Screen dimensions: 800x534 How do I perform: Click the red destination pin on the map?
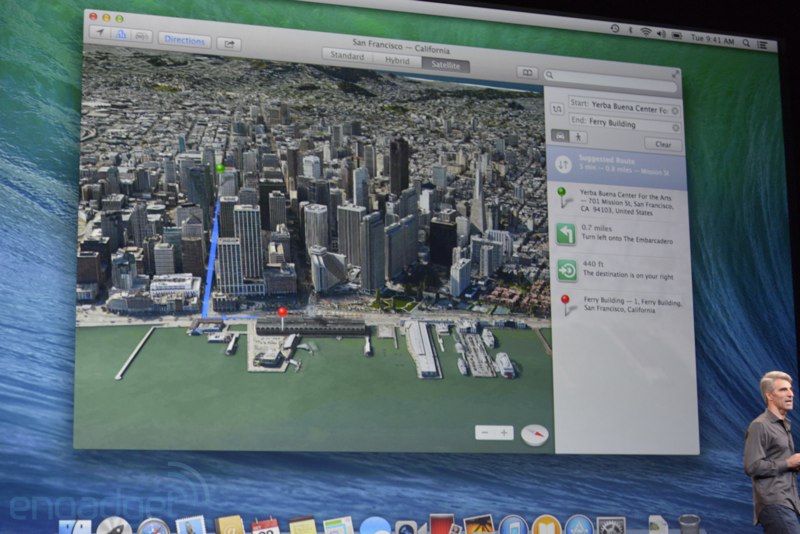282,314
